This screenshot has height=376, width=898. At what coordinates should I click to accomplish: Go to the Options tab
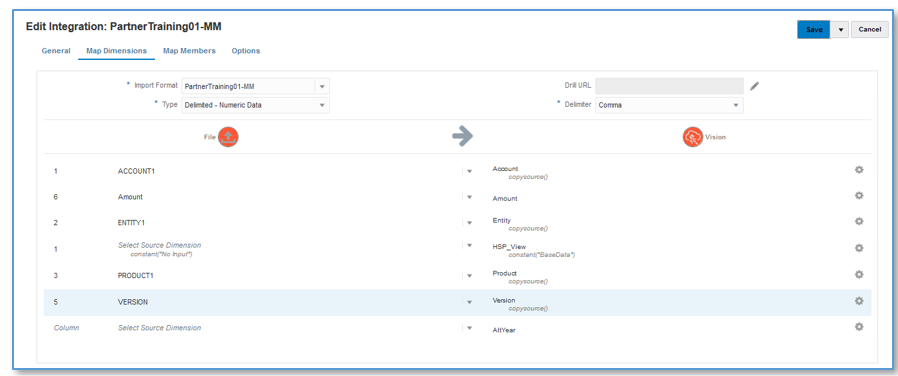pos(246,51)
